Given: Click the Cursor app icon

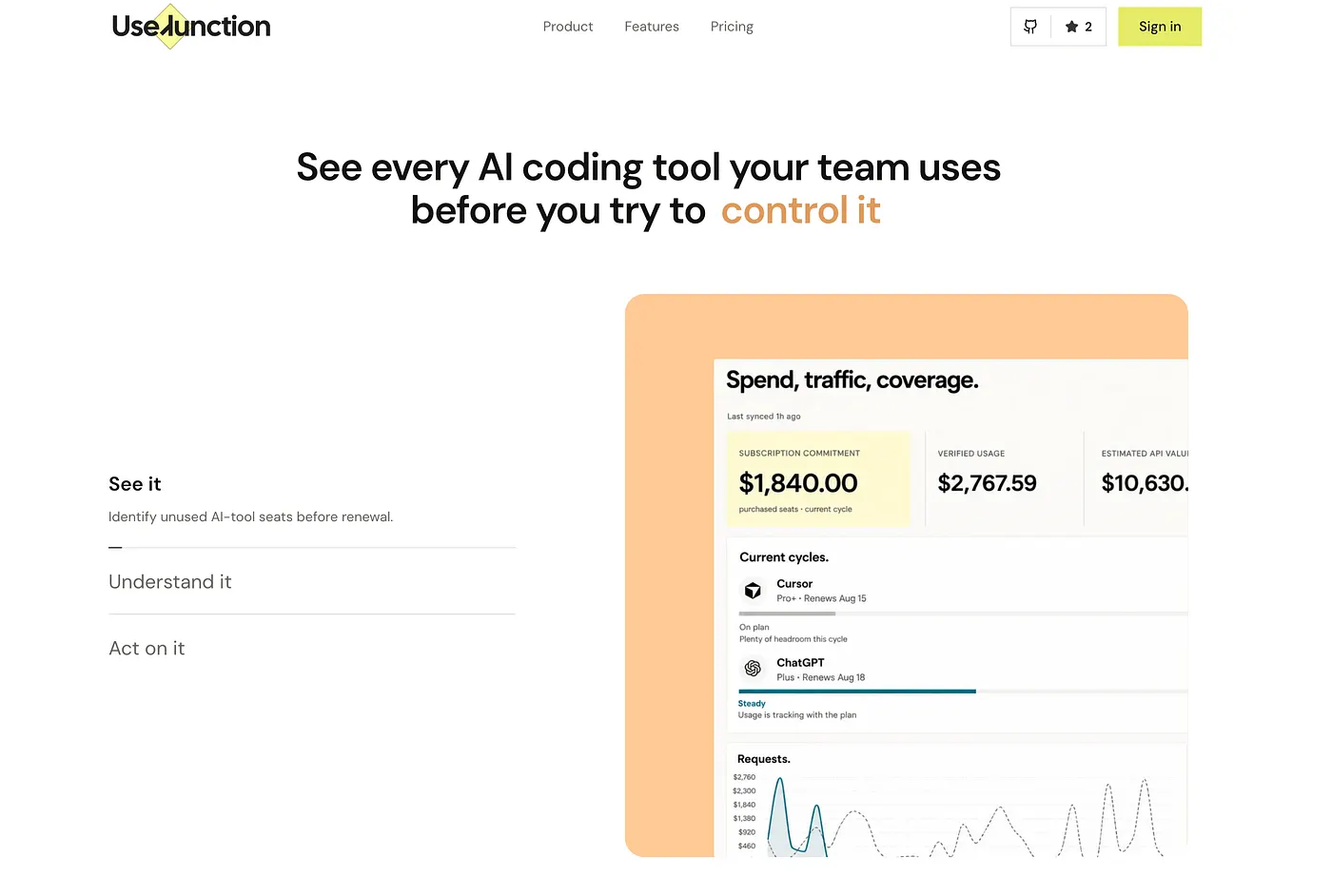Looking at the screenshot, I should (753, 591).
